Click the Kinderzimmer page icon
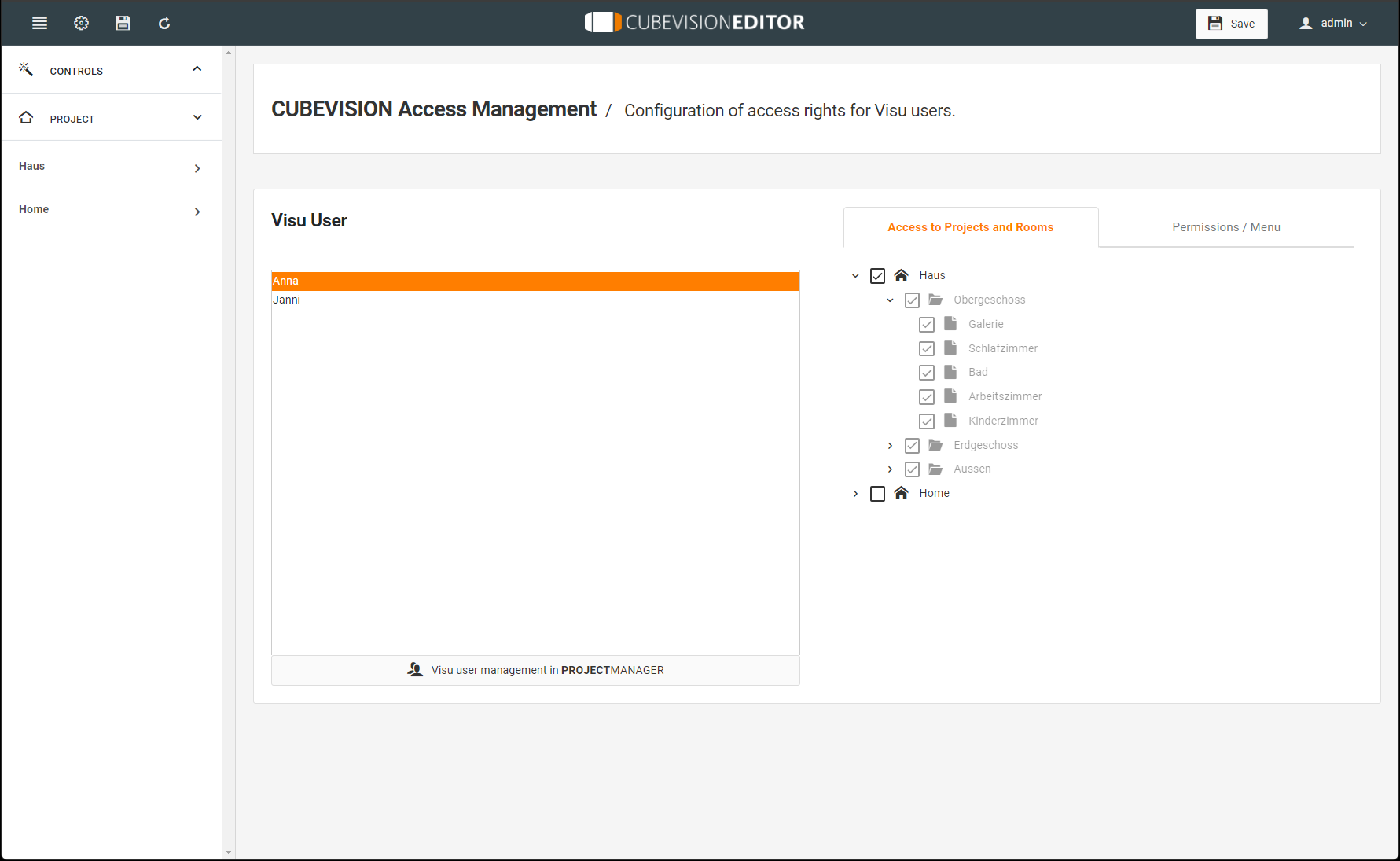The width and height of the screenshot is (1400, 861). [950, 420]
